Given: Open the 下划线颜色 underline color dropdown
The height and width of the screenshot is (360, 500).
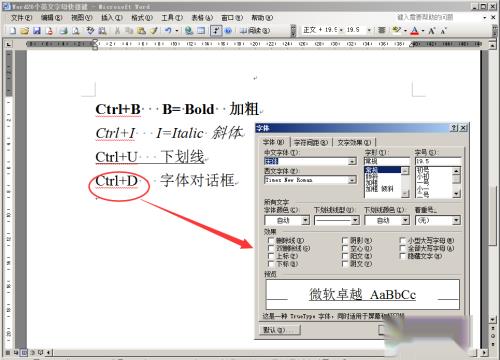Looking at the screenshot, I should [x=405, y=220].
